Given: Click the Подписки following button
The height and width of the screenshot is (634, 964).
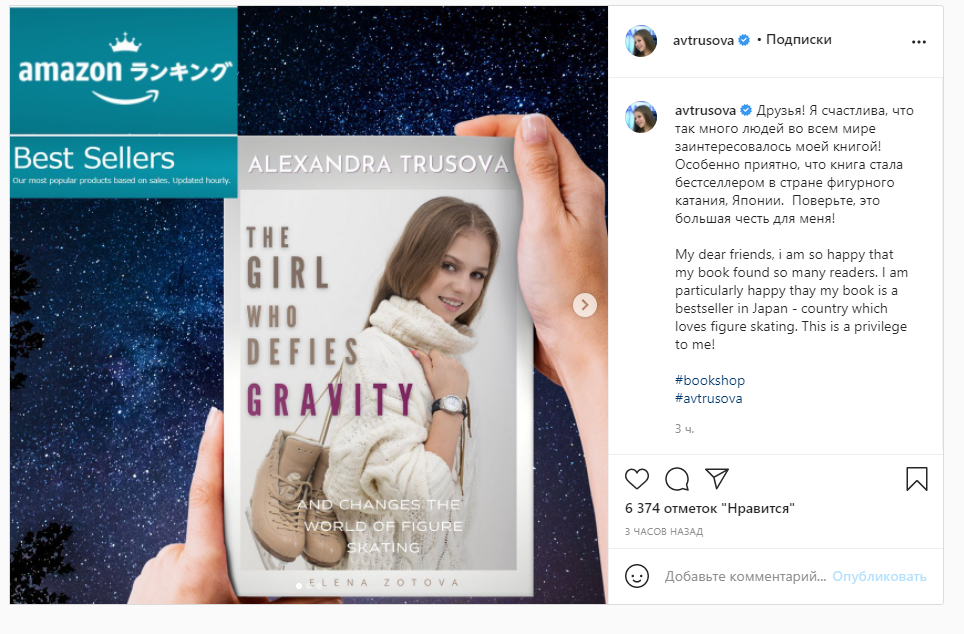Looking at the screenshot, I should [799, 40].
